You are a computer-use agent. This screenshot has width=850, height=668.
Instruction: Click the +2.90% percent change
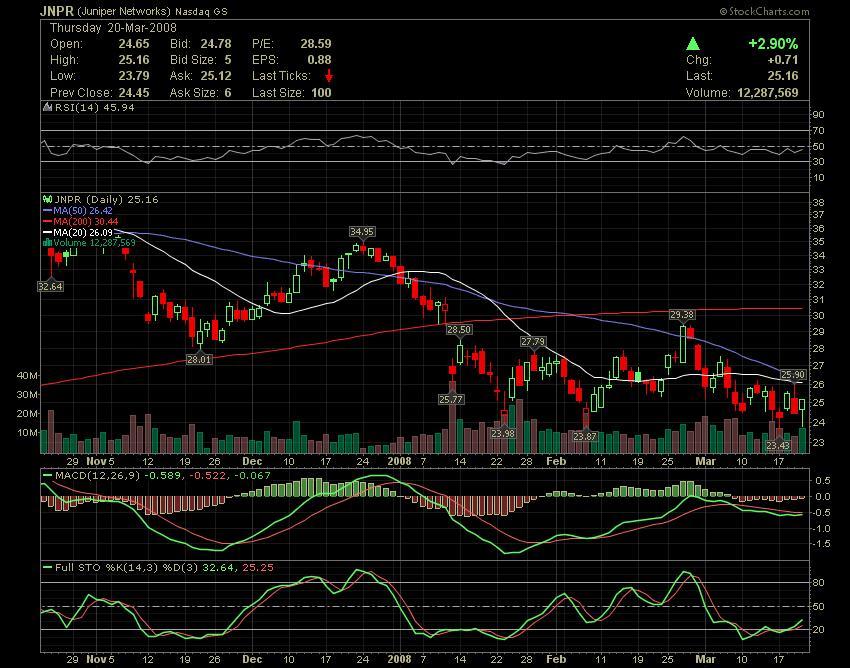click(x=773, y=44)
